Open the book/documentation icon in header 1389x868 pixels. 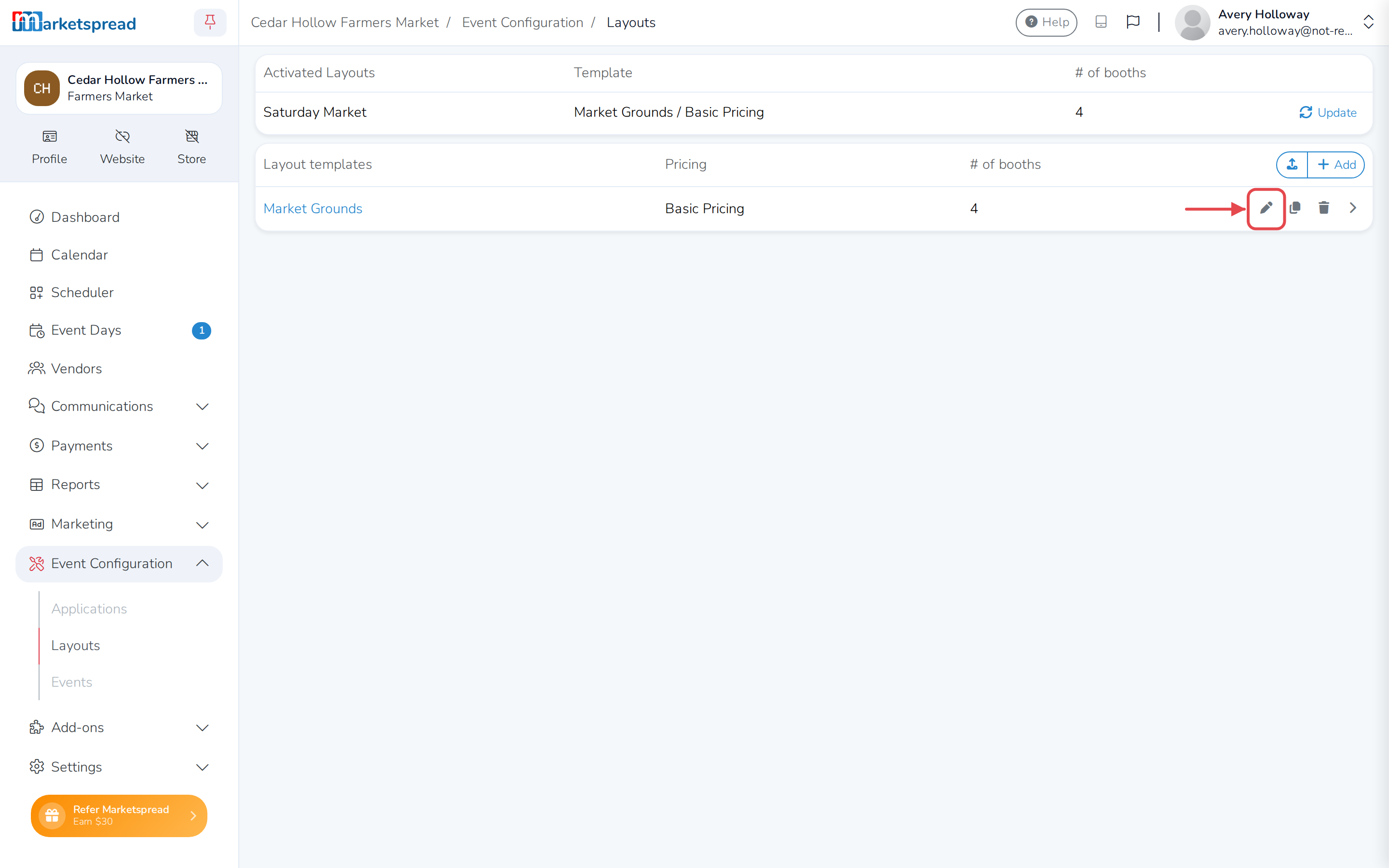click(x=1101, y=22)
